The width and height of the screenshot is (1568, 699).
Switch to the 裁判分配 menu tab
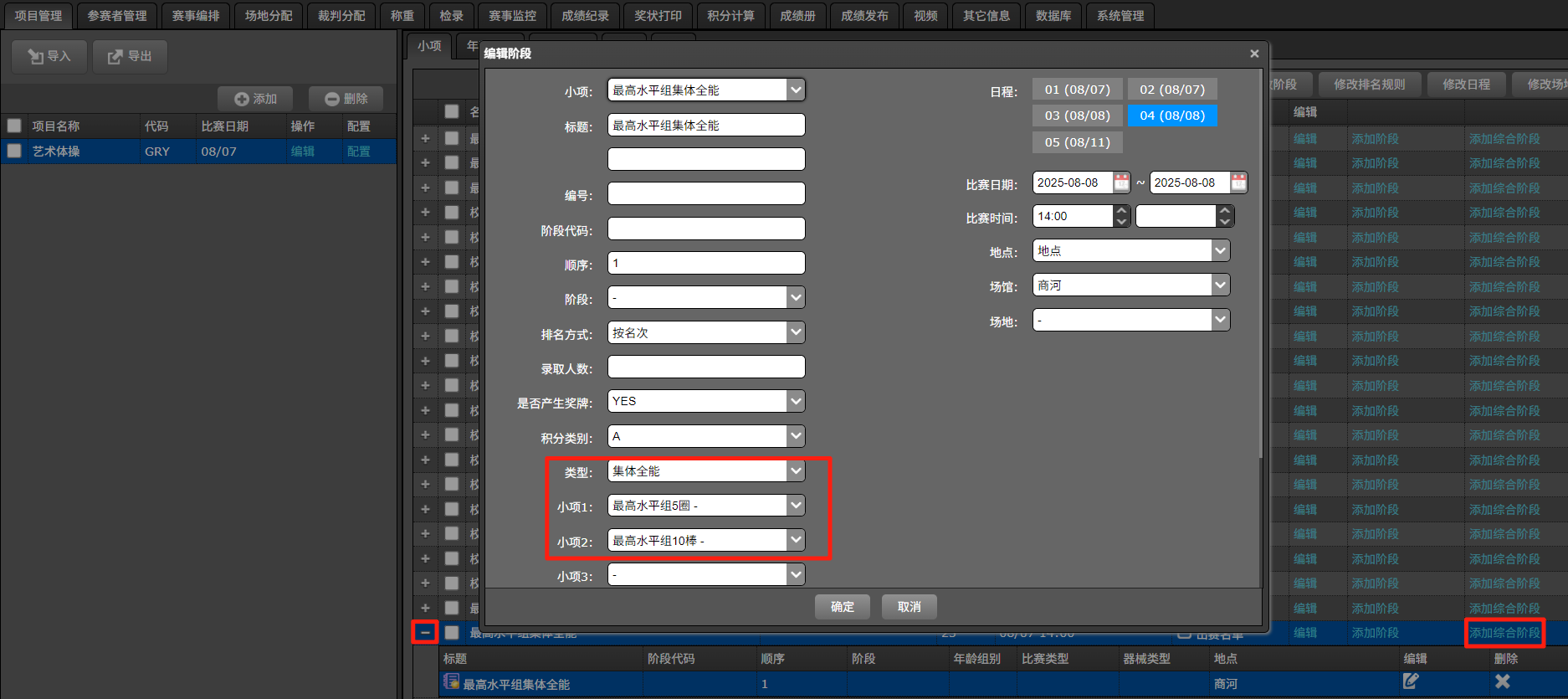point(341,16)
